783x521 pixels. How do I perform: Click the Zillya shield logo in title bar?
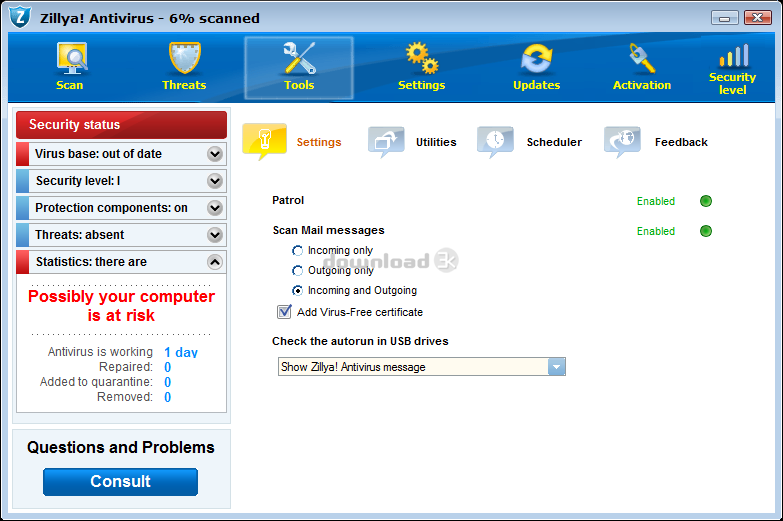pos(20,17)
